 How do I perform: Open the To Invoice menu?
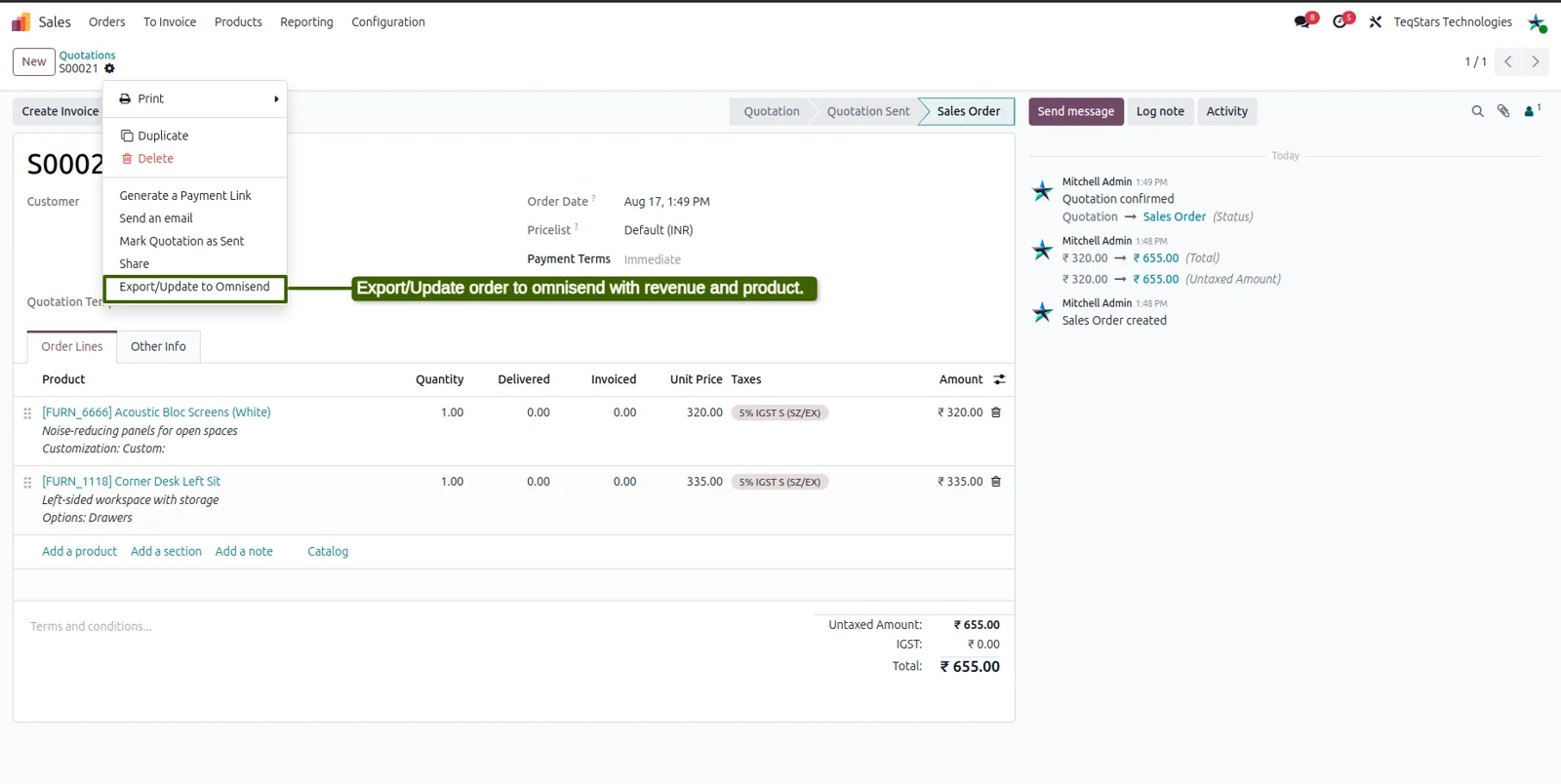tap(170, 21)
